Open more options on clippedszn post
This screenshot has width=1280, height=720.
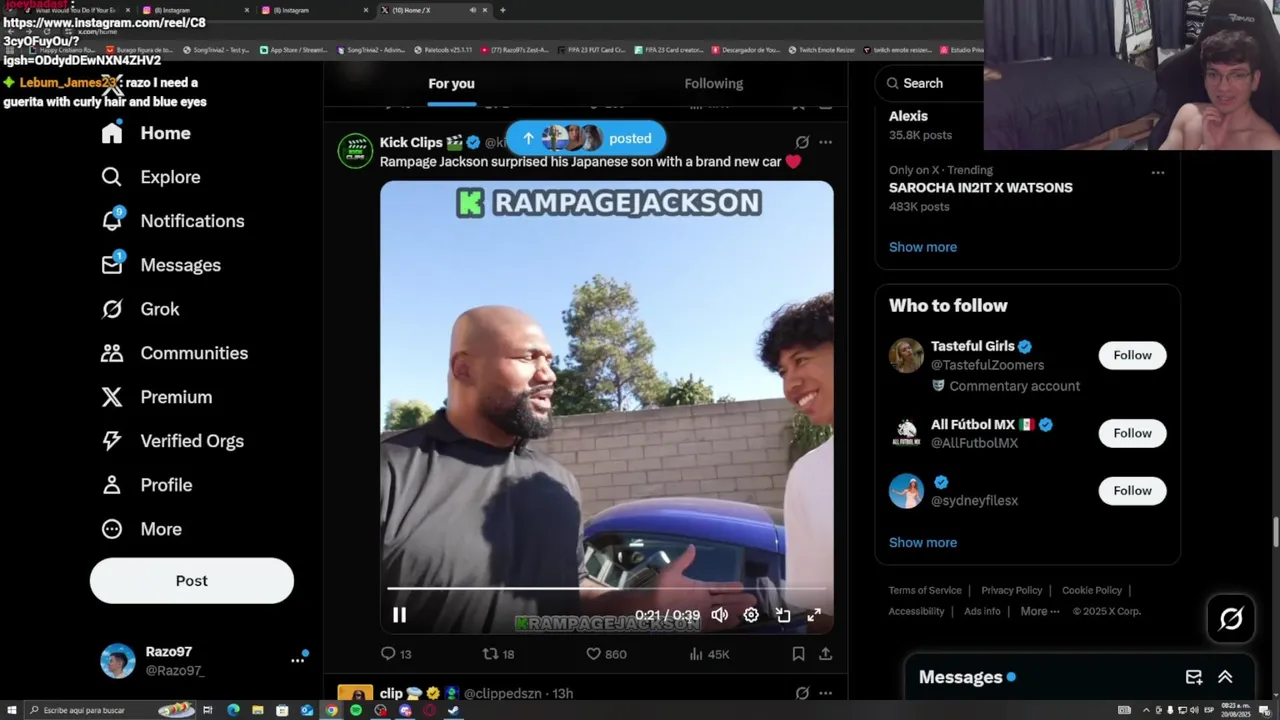point(825,693)
